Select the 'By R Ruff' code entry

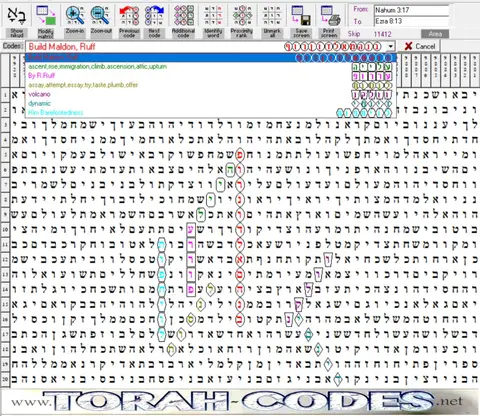[x=211, y=76]
